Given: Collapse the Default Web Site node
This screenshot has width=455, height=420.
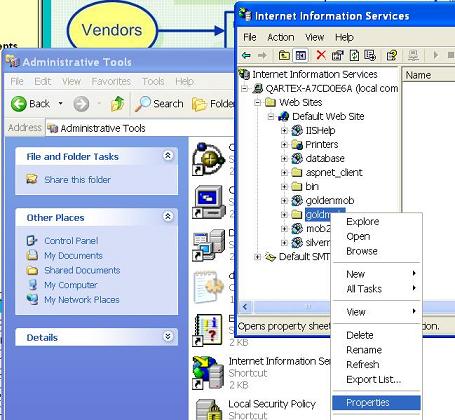Looking at the screenshot, I should pos(271,116).
